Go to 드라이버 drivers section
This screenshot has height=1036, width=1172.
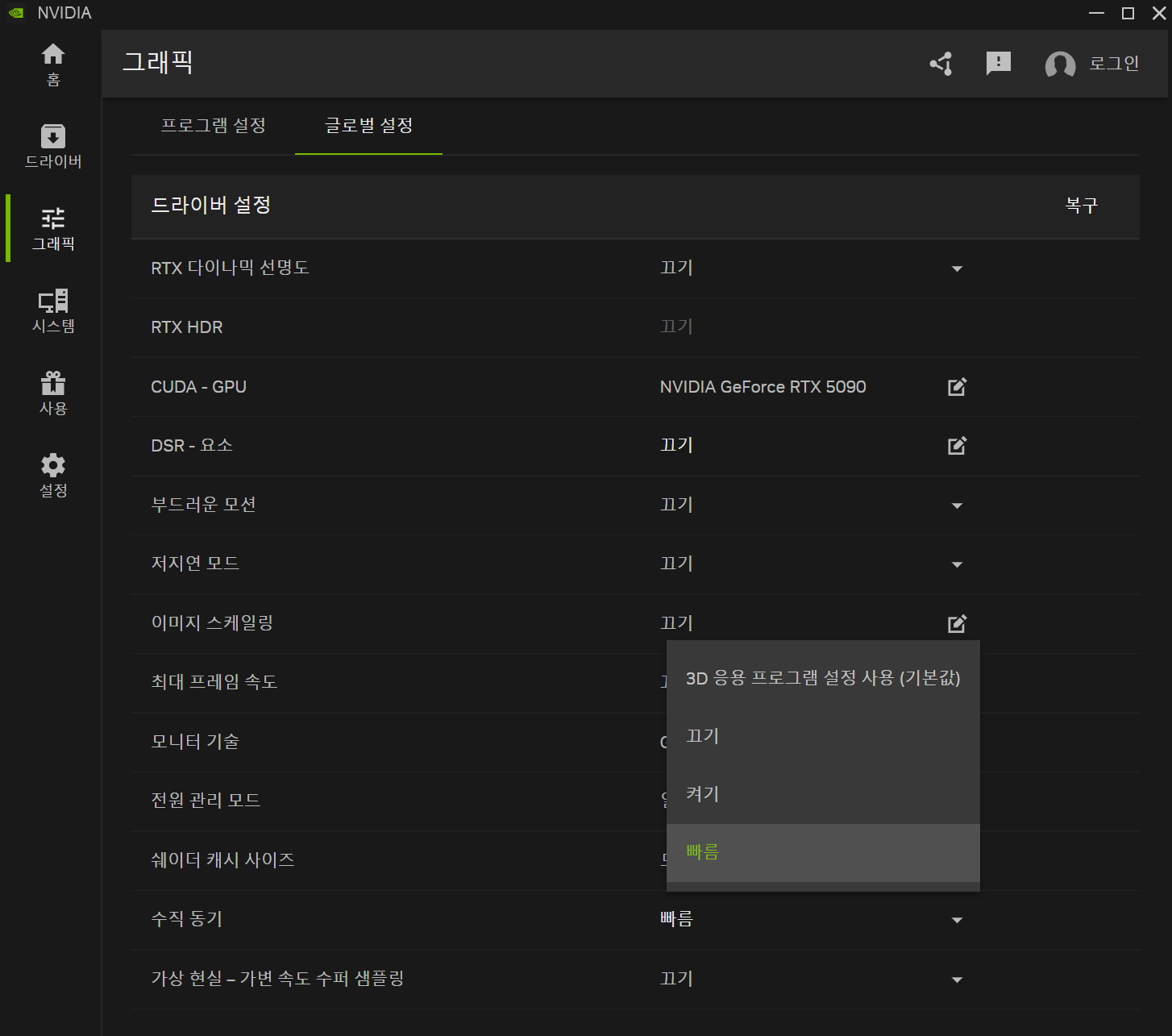click(x=53, y=147)
